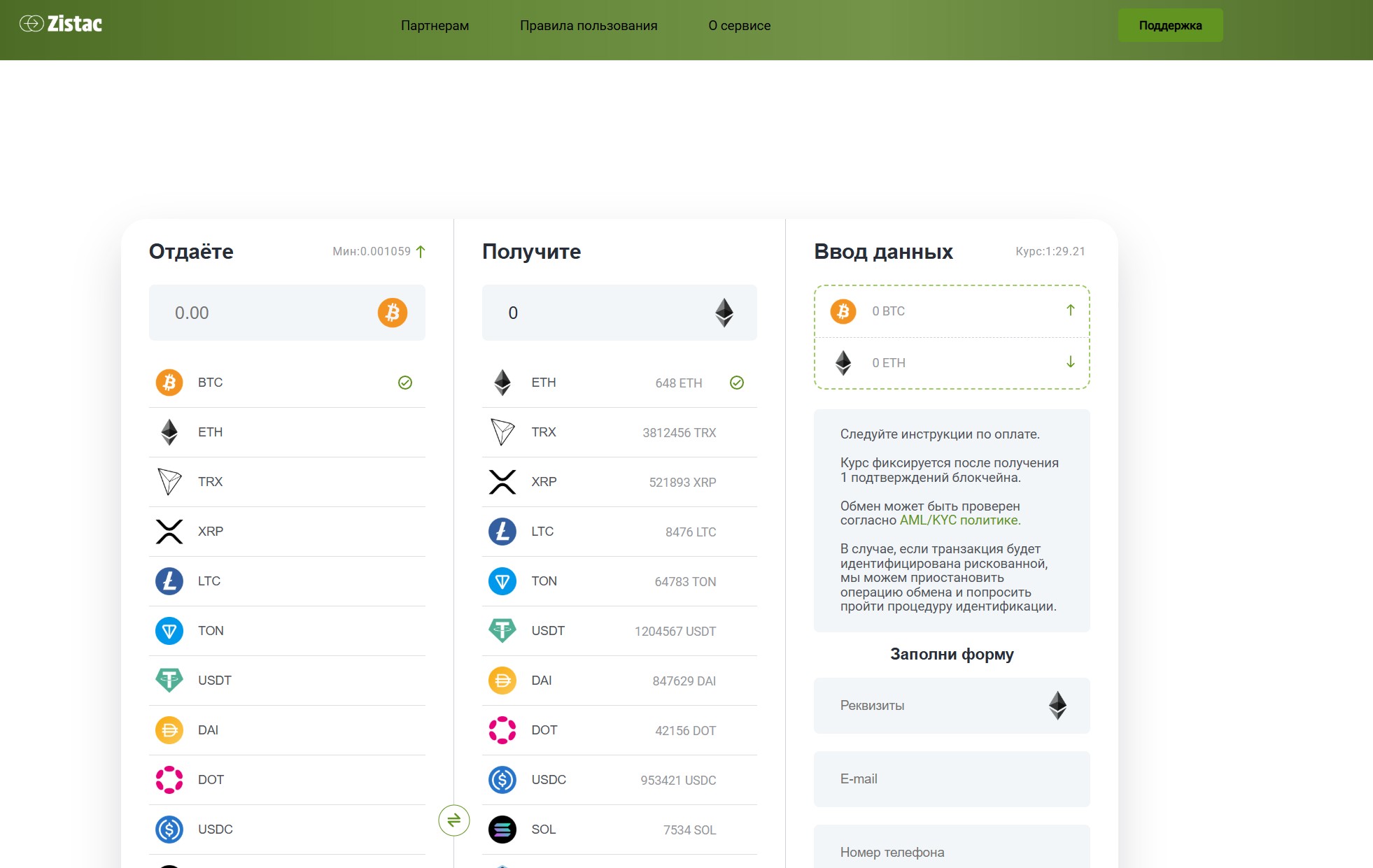Click the swap currencies circular arrow icon
1373x868 pixels.
click(454, 820)
